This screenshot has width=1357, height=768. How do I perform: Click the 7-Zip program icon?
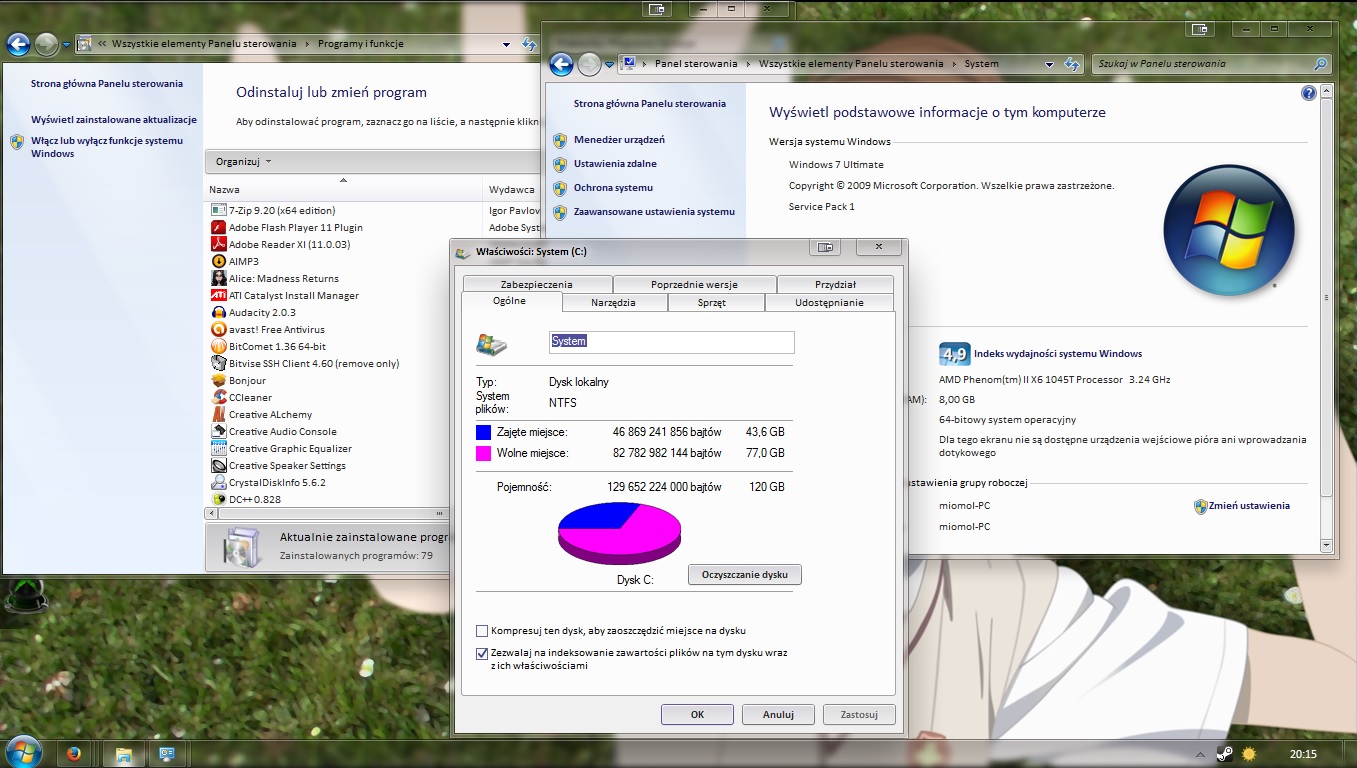pos(218,210)
